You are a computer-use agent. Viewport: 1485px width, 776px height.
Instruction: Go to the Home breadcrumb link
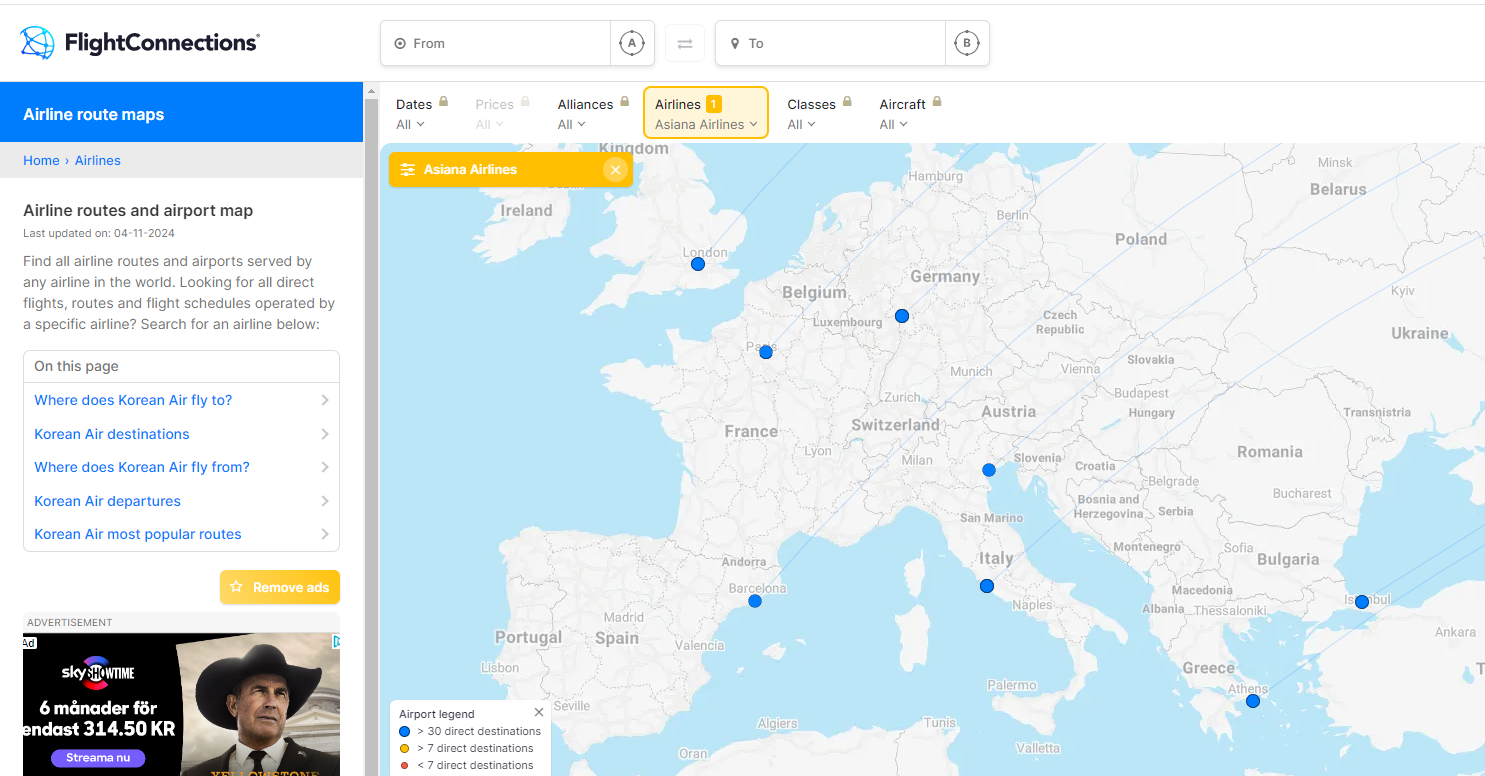[x=41, y=160]
